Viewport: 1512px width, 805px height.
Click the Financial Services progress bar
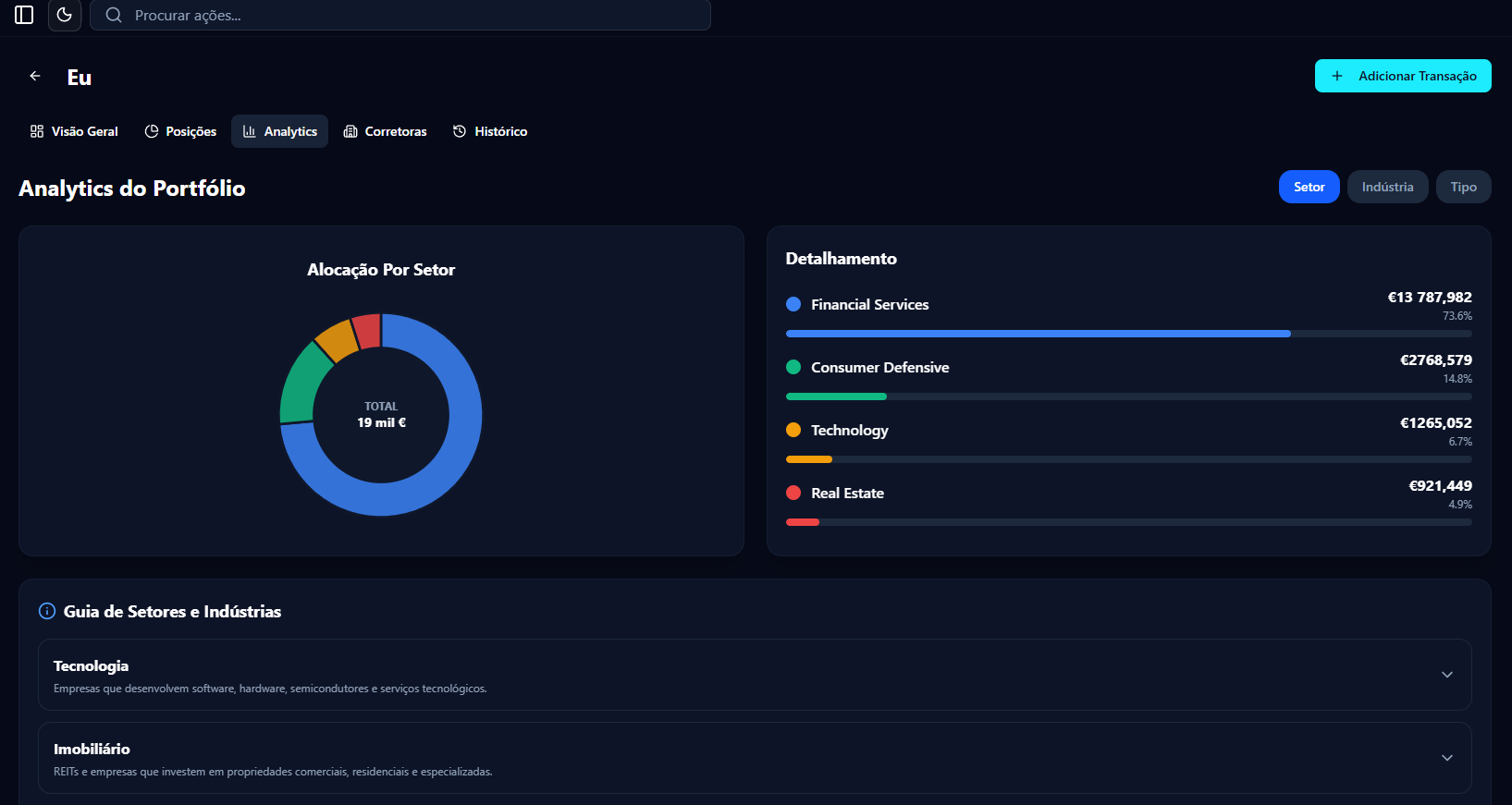1129,334
